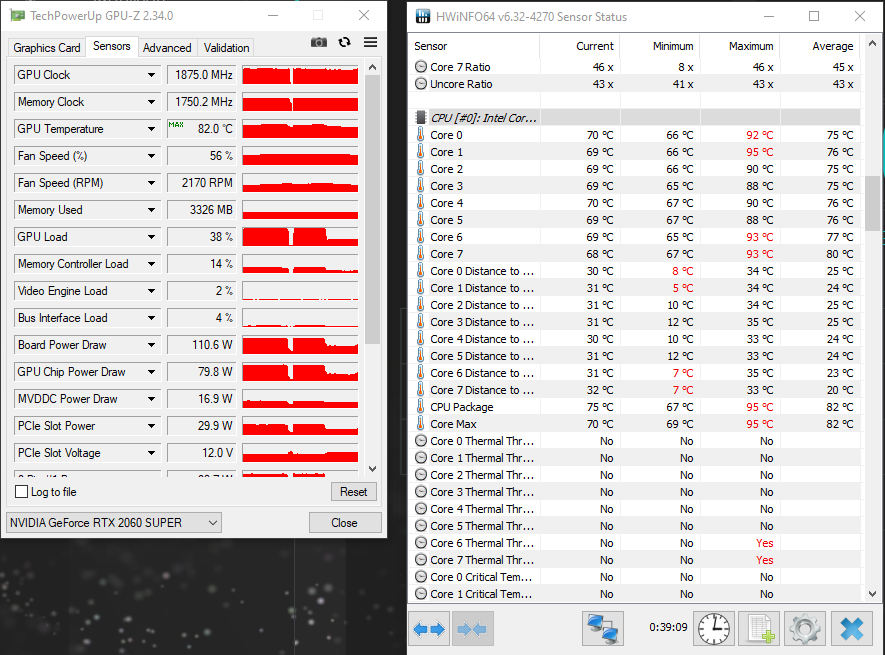Screen dimensions: 885x655
Task: Click the Maximum column header in HWiNFO
Action: click(740, 46)
